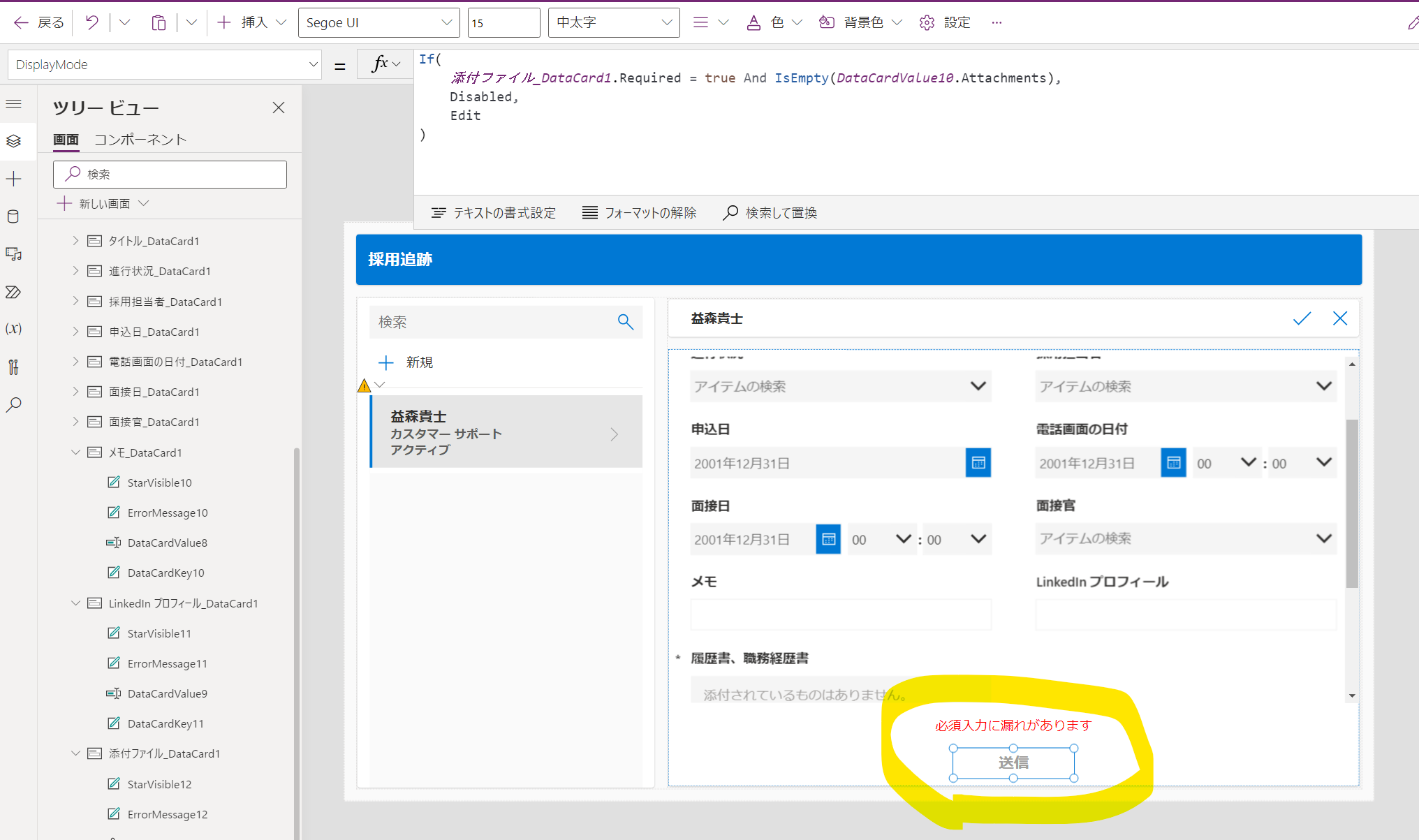This screenshot has height=840, width=1419.
Task: Click the 送信 button
Action: [1013, 762]
